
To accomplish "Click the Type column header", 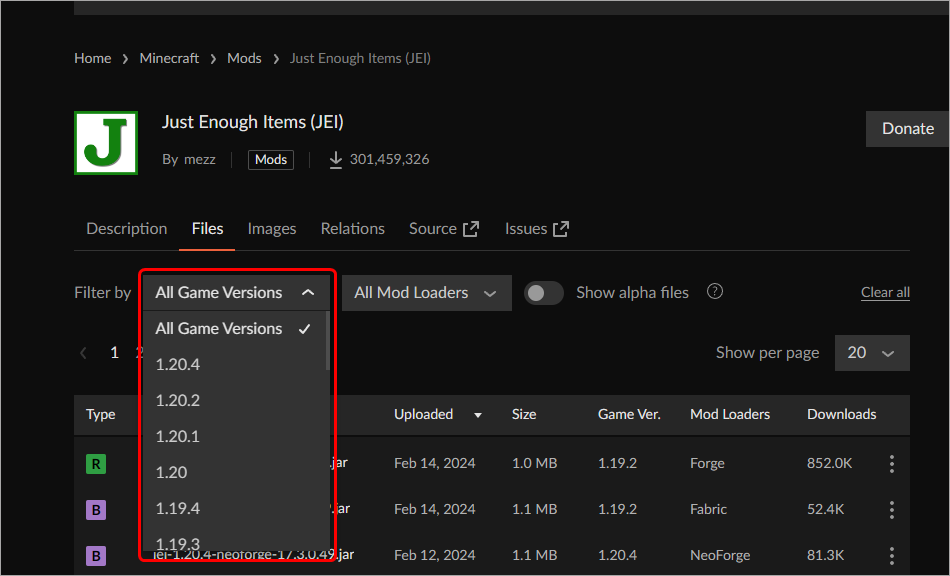I will point(101,415).
